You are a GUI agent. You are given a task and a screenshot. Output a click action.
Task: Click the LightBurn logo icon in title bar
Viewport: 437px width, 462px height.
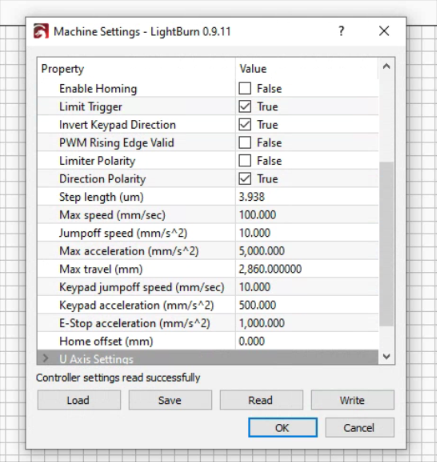tap(41, 31)
